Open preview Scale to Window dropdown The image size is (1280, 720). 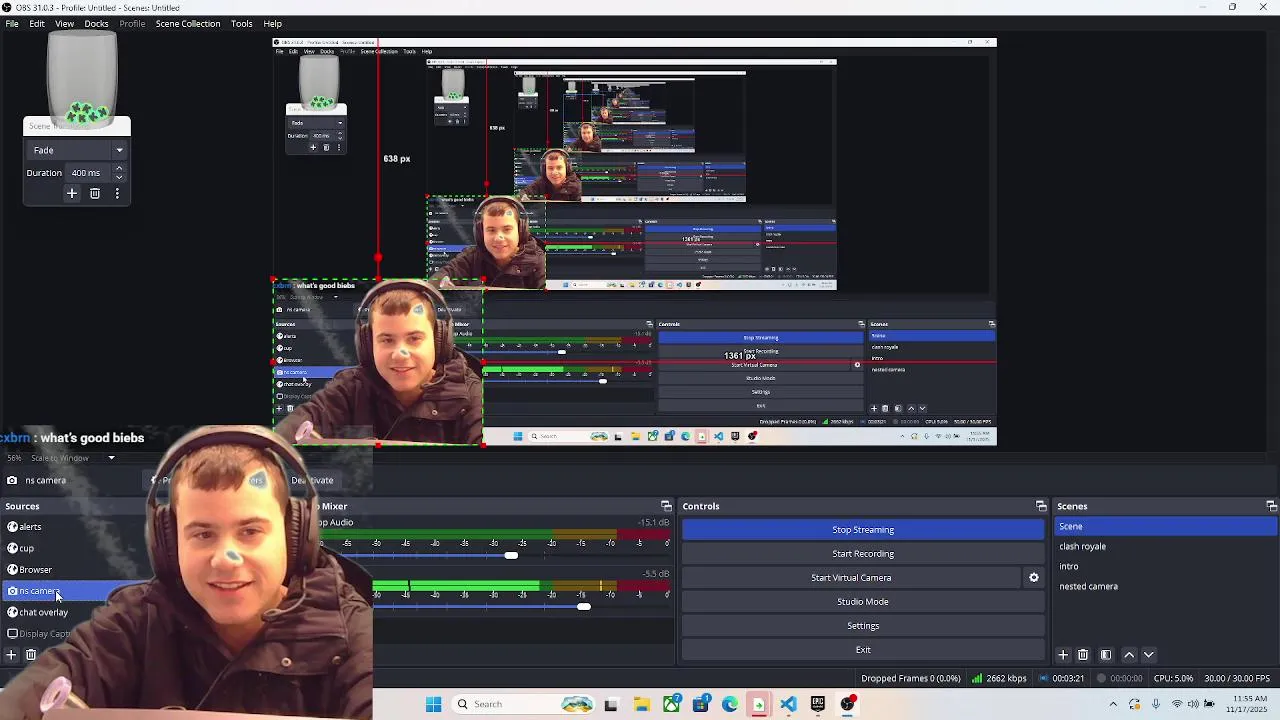(71, 458)
